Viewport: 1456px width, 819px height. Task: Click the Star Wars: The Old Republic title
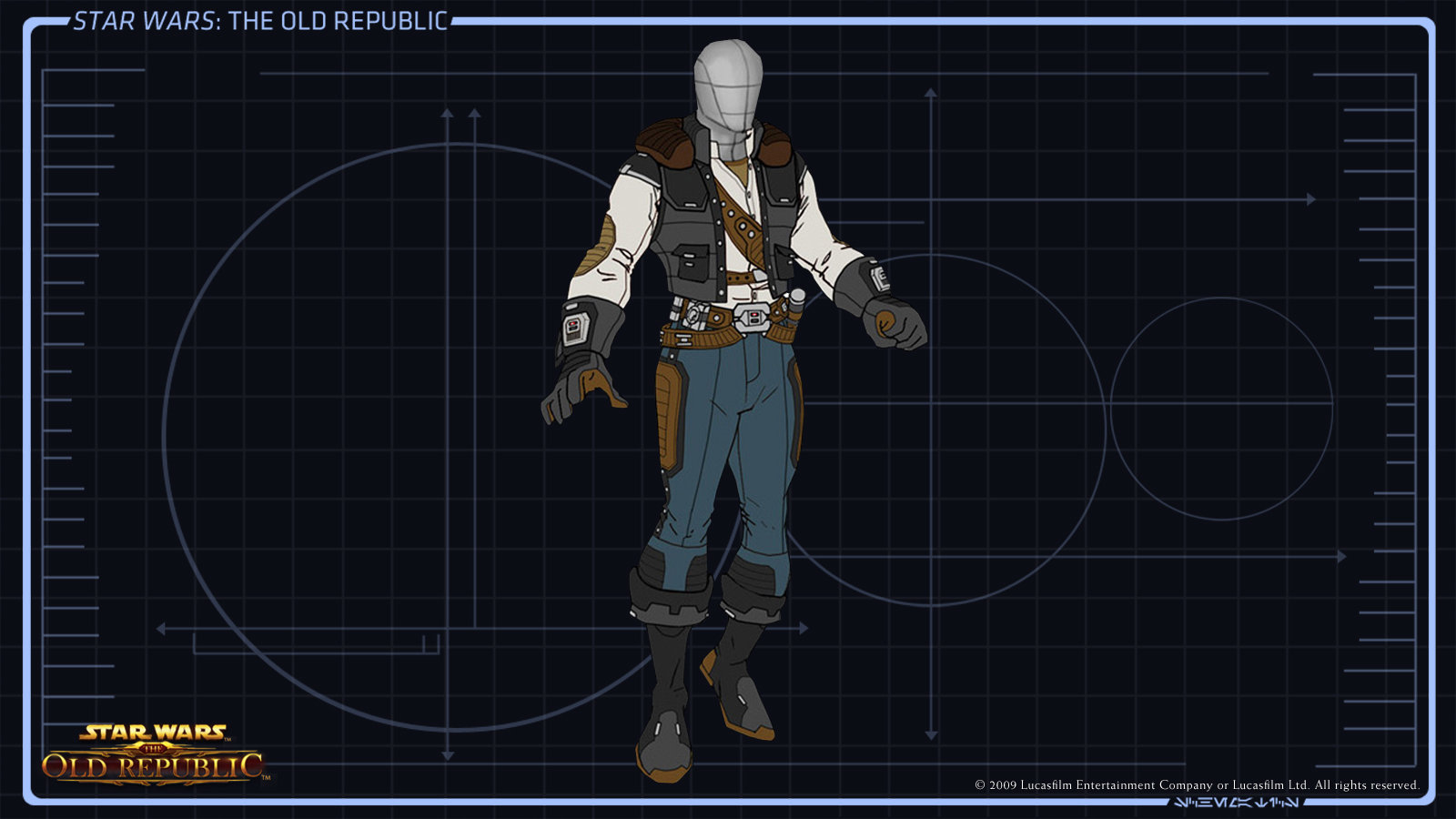pos(260,21)
